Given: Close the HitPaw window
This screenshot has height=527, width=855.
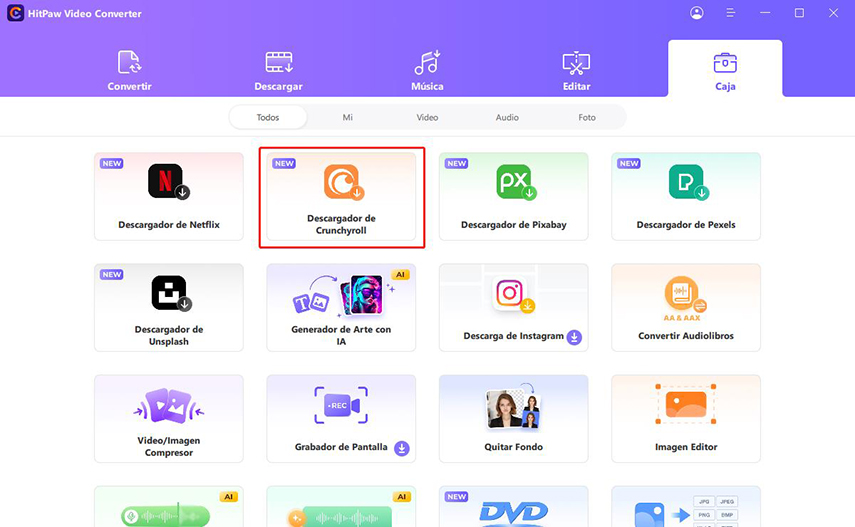Looking at the screenshot, I should [833, 13].
